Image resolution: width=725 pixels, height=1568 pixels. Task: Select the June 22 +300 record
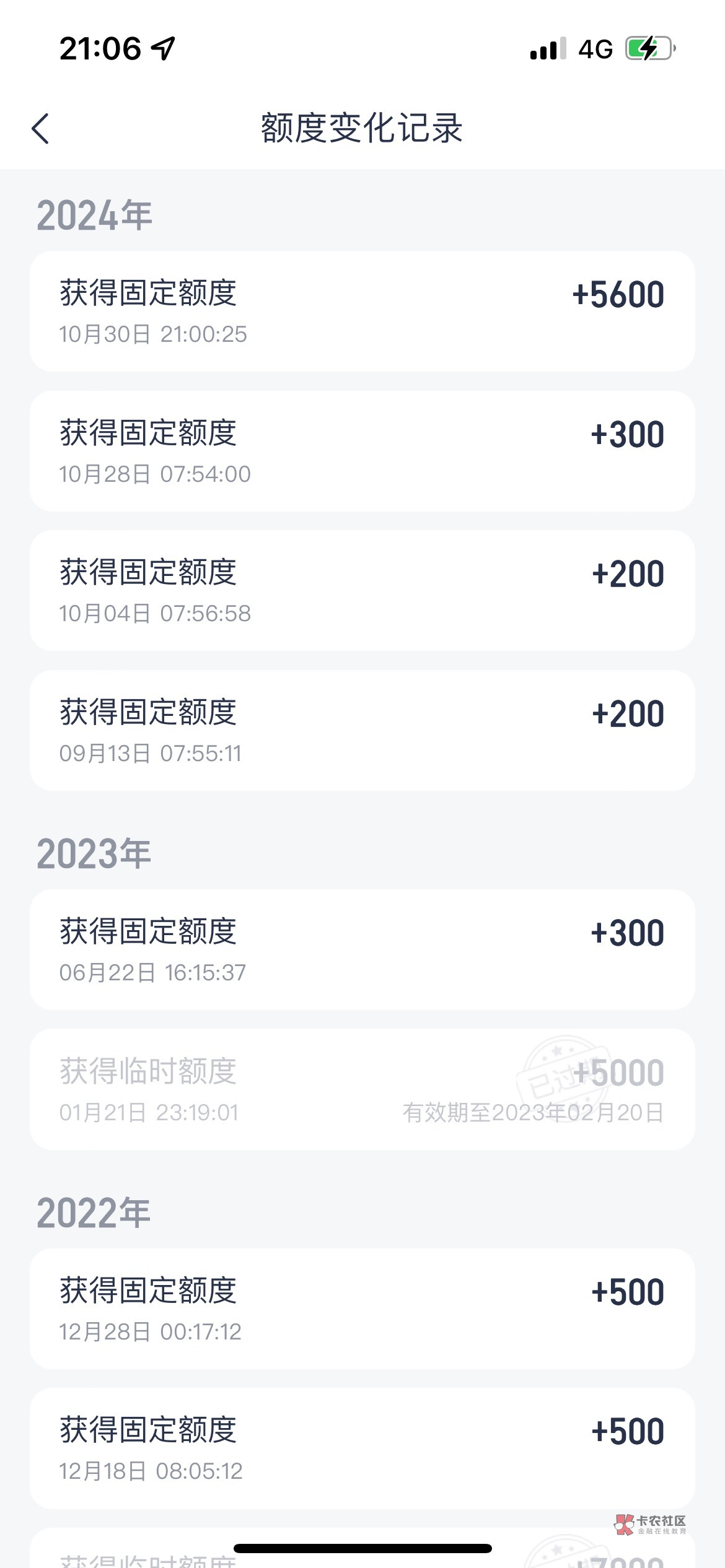(362, 949)
